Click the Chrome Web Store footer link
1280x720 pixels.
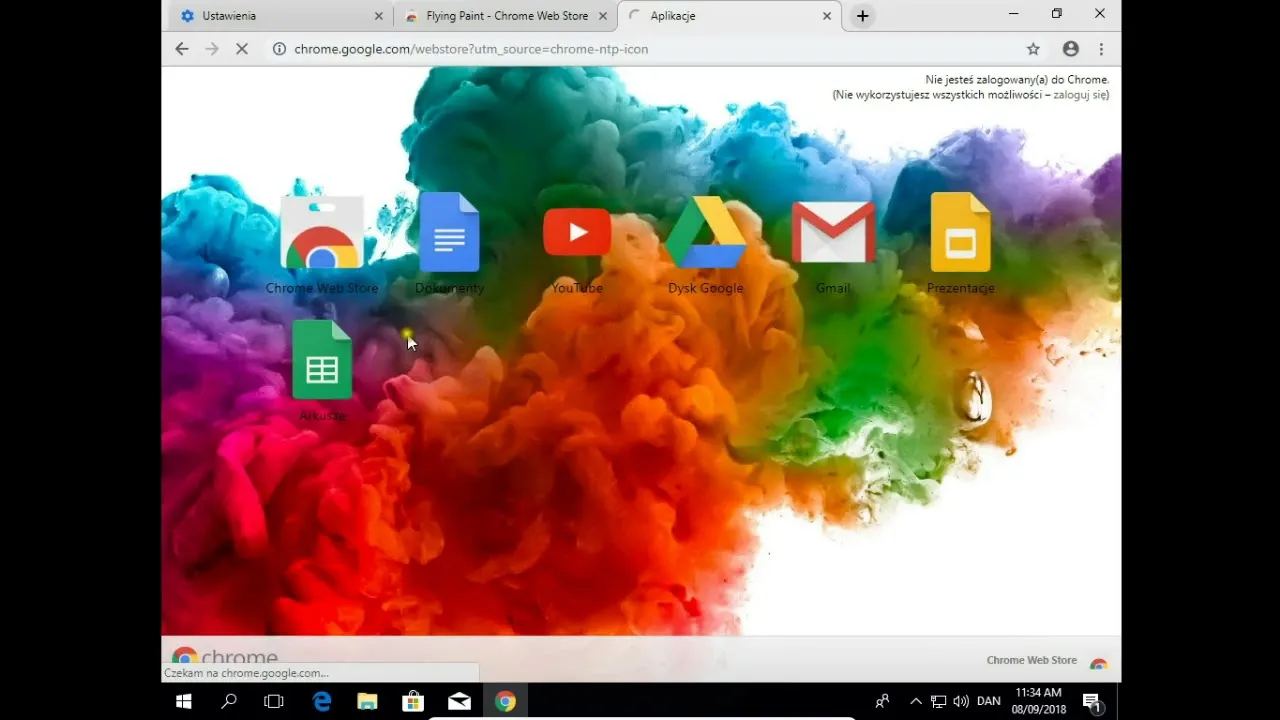[x=1031, y=660]
